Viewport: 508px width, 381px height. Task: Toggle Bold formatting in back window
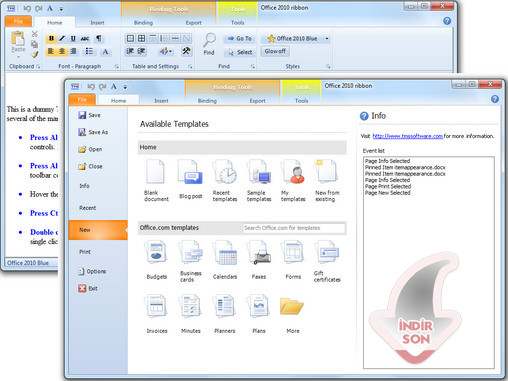(x=51, y=38)
